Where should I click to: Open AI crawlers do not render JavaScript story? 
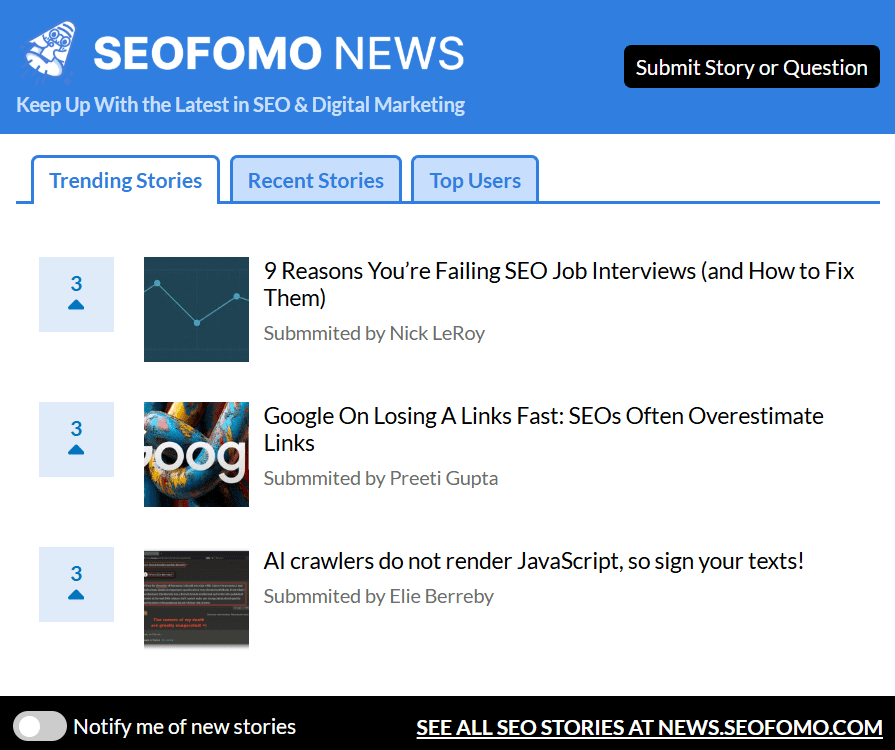point(534,561)
